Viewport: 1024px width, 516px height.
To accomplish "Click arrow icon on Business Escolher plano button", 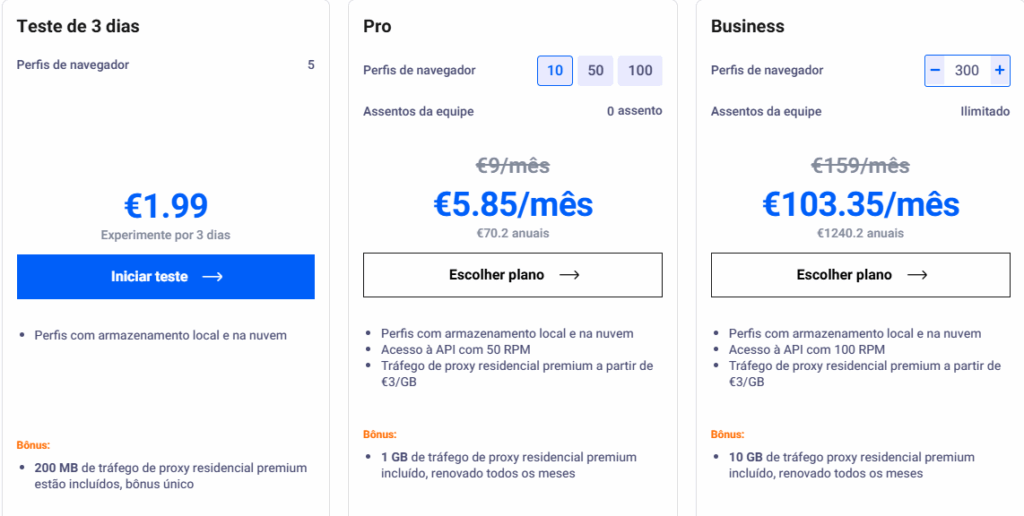I will pyautogui.click(x=918, y=275).
